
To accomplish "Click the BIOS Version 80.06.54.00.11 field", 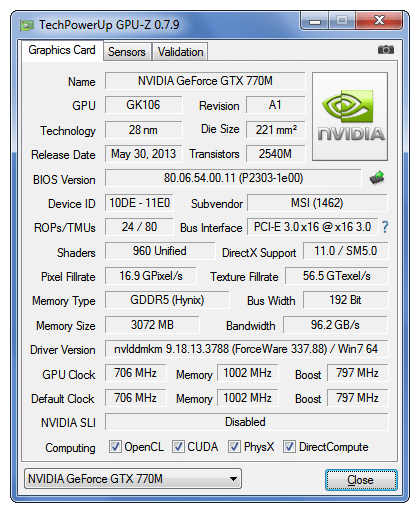I will click(x=233, y=178).
